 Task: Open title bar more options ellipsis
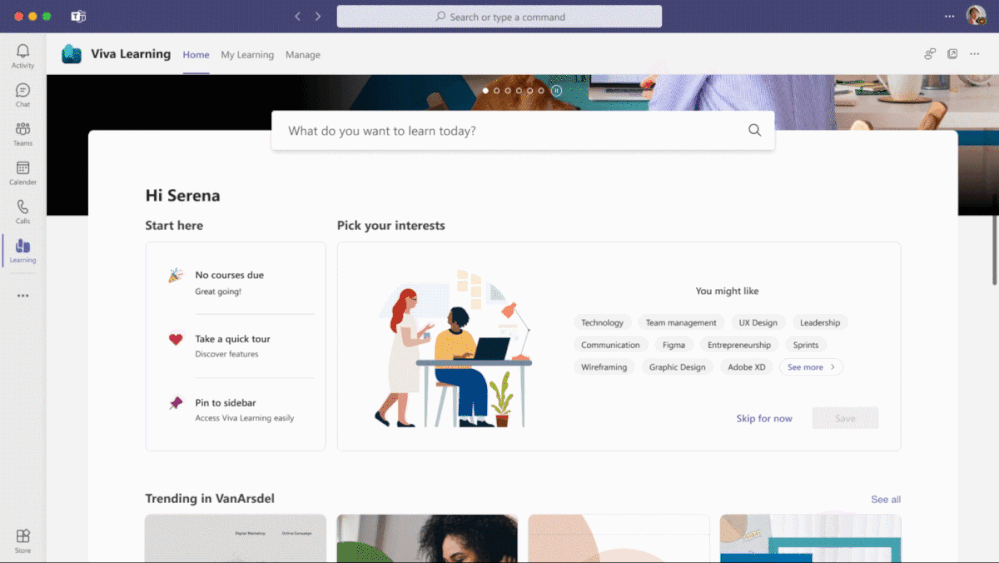click(949, 17)
